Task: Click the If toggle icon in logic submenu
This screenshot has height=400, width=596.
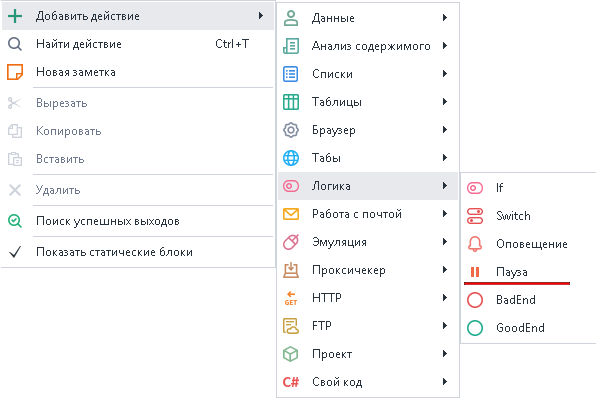Action: pyautogui.click(x=475, y=188)
